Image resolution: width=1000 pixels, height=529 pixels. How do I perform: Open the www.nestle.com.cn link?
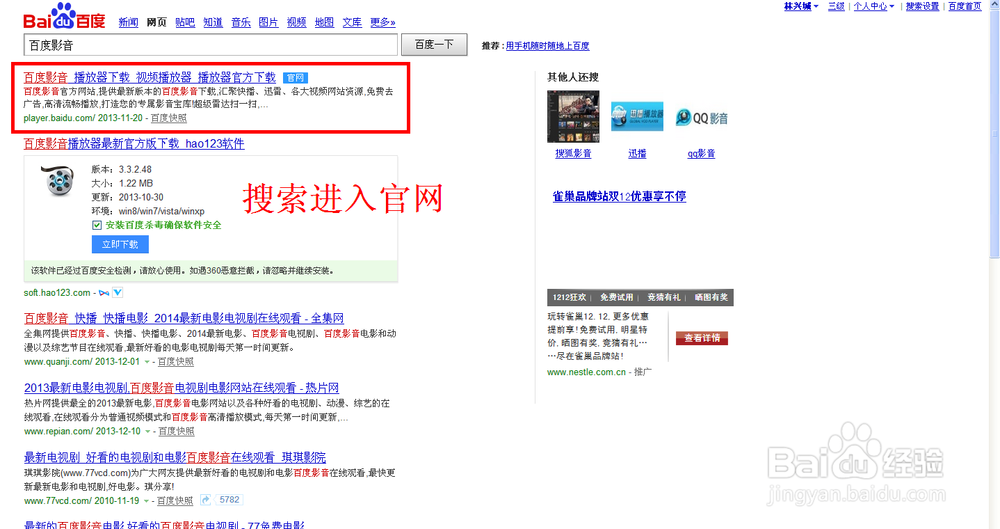click(x=586, y=372)
